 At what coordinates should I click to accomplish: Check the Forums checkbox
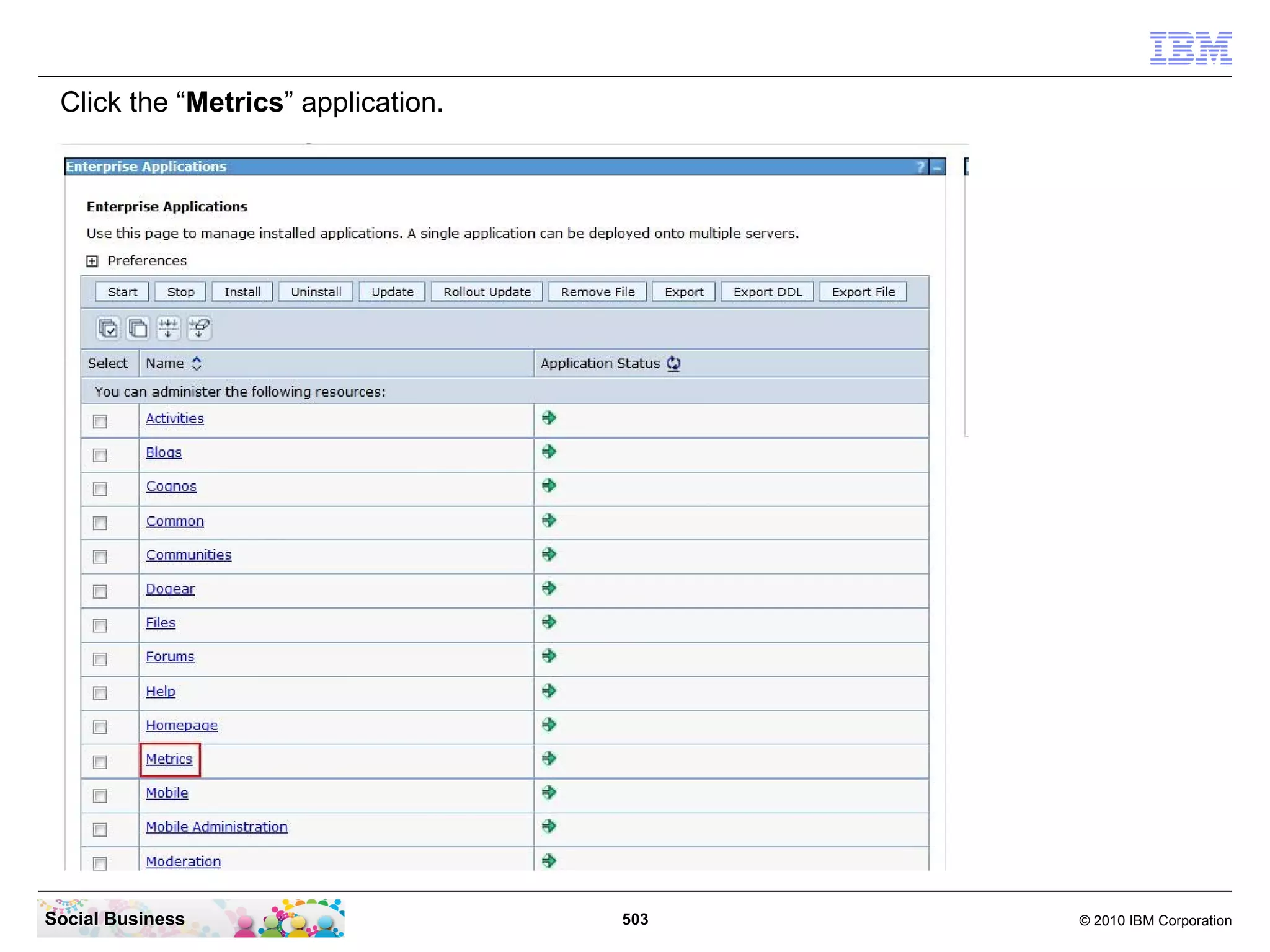coord(100,659)
